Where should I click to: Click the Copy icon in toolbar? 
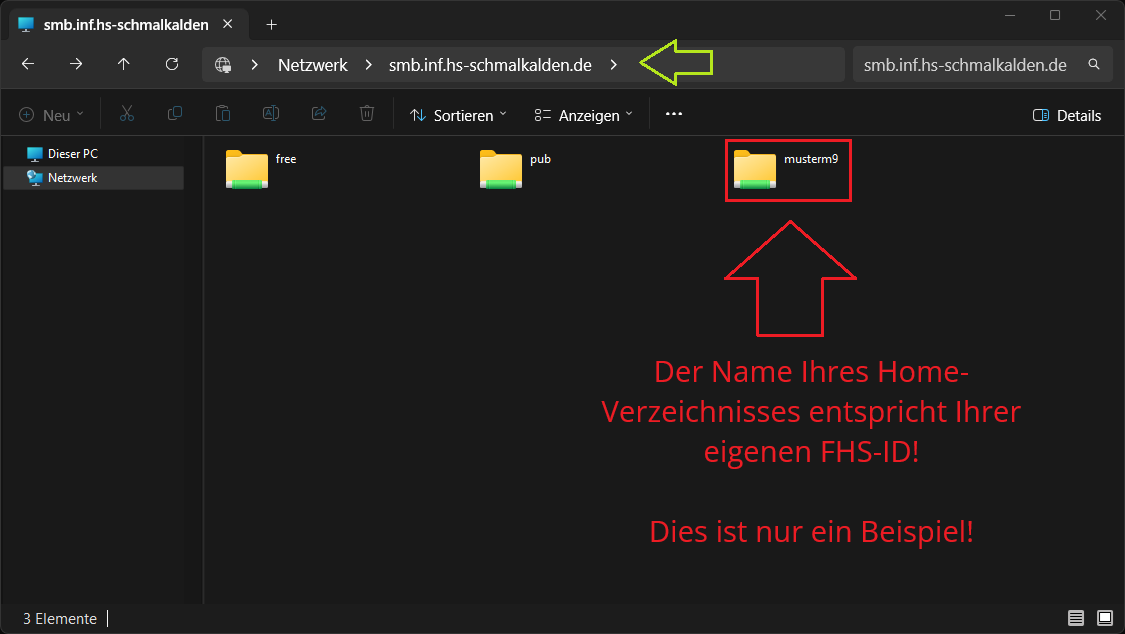175,115
